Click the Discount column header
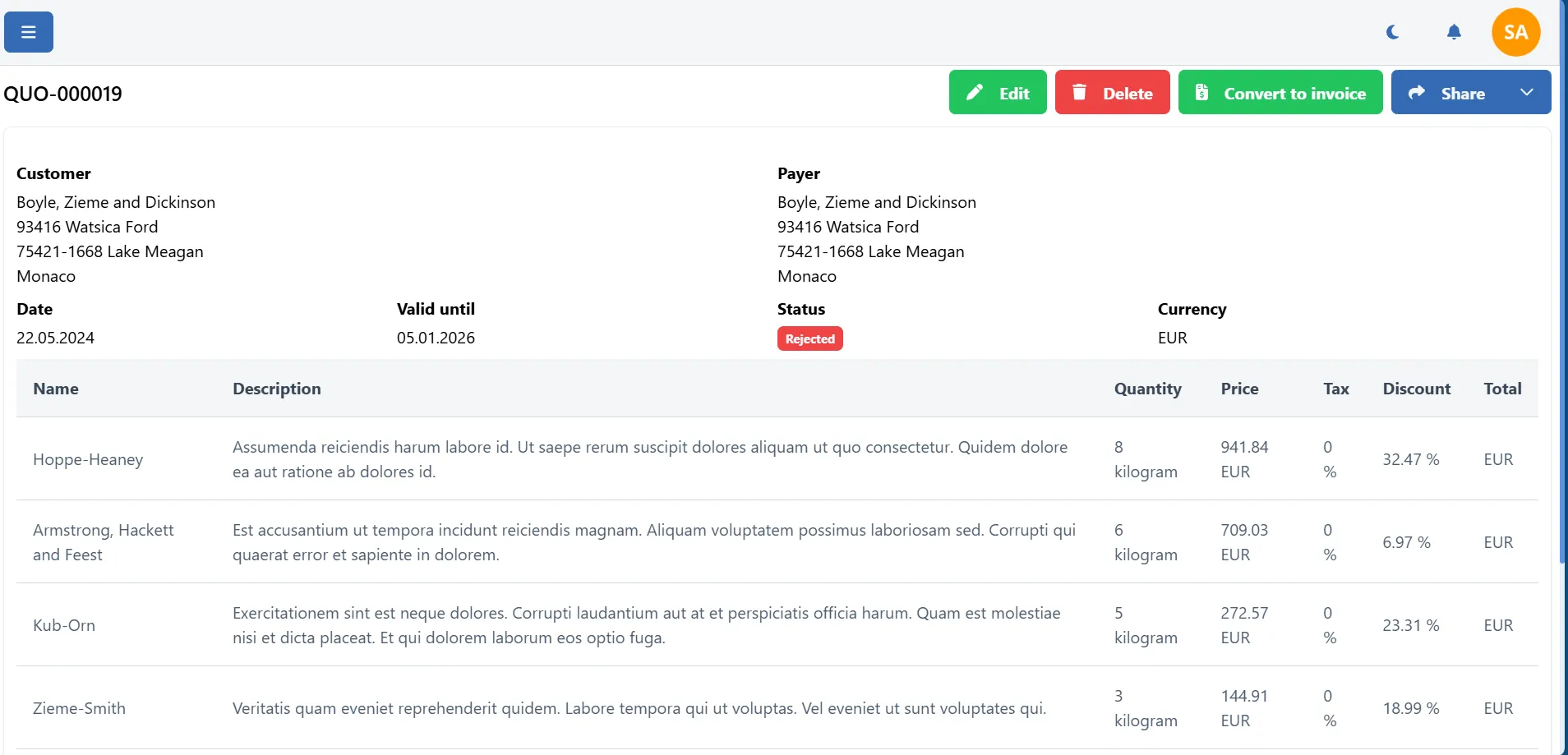The image size is (1568, 755). [1416, 389]
